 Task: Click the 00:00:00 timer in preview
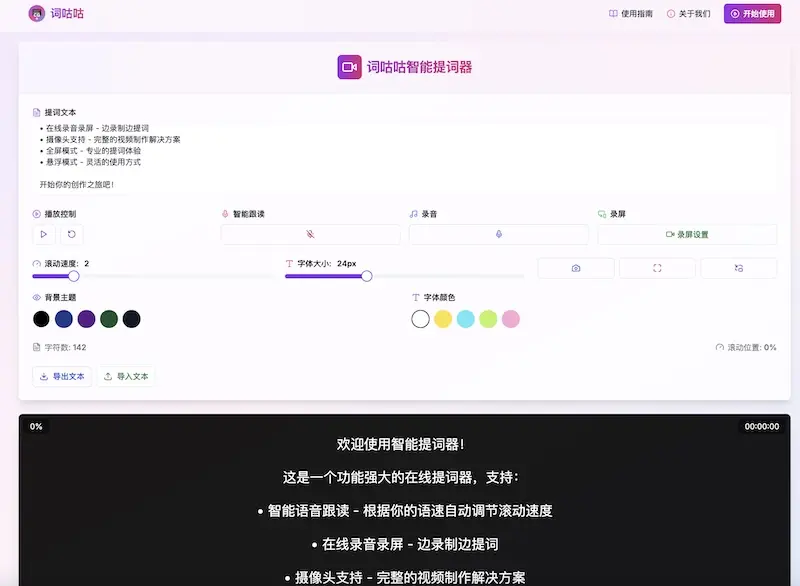tap(761, 426)
